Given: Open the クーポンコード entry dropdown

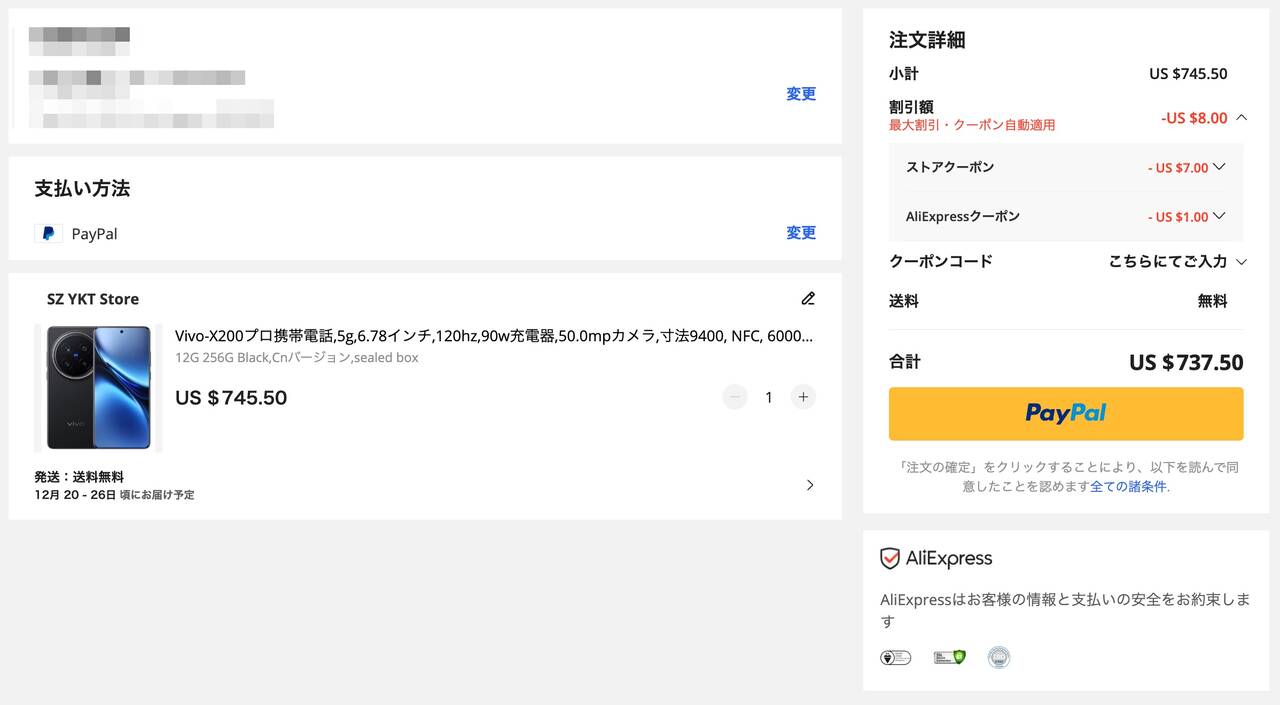Looking at the screenshot, I should point(1241,262).
